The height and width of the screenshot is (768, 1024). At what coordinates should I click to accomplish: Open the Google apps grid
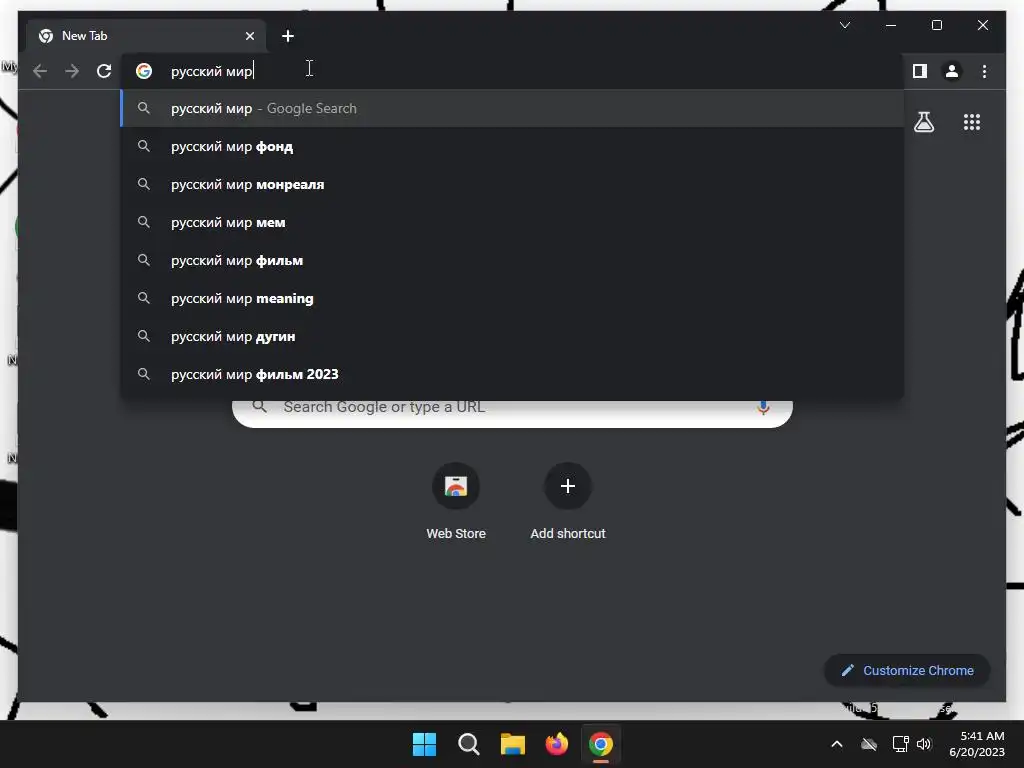point(972,122)
